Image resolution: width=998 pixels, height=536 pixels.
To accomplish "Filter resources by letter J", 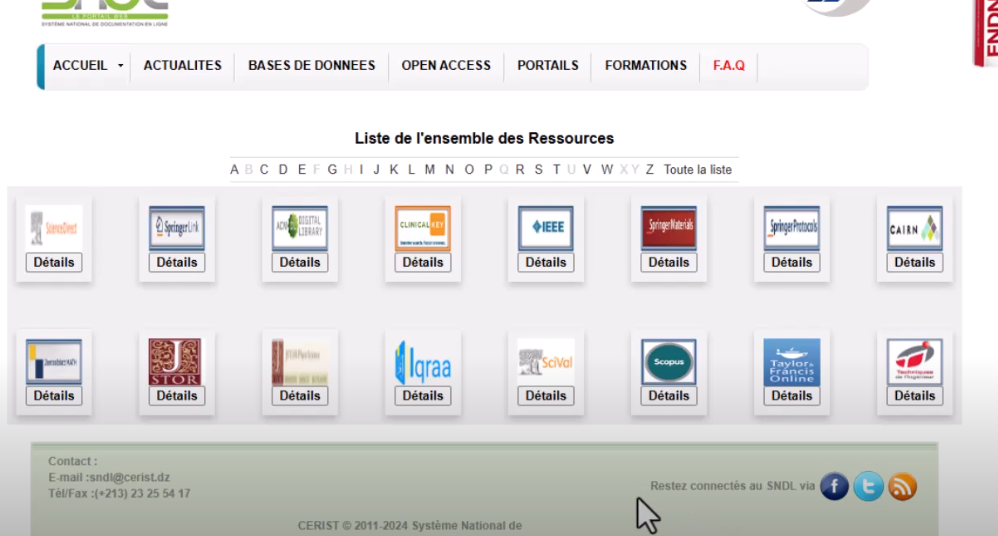I will [376, 170].
